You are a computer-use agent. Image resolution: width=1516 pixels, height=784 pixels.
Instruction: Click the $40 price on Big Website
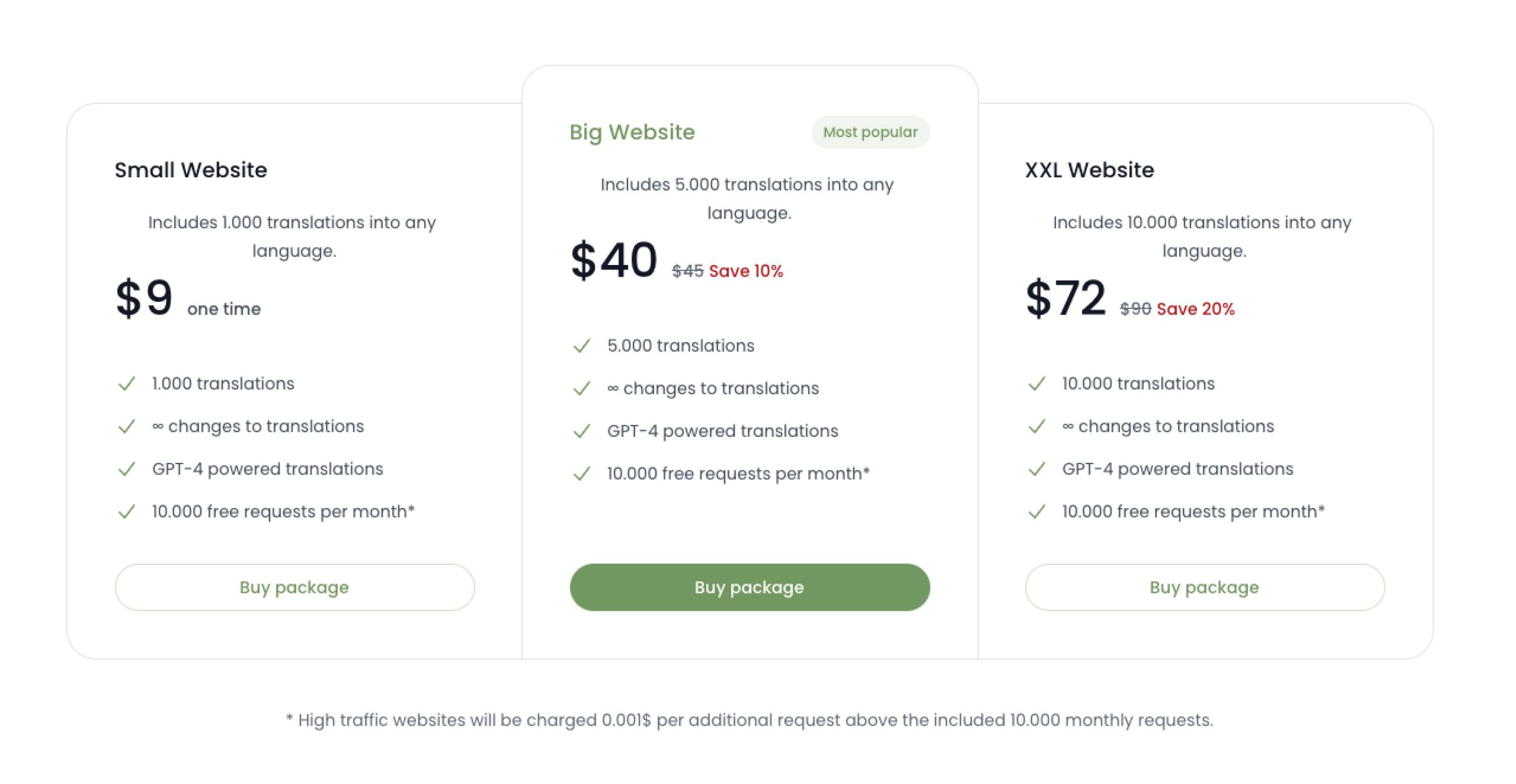pos(614,260)
